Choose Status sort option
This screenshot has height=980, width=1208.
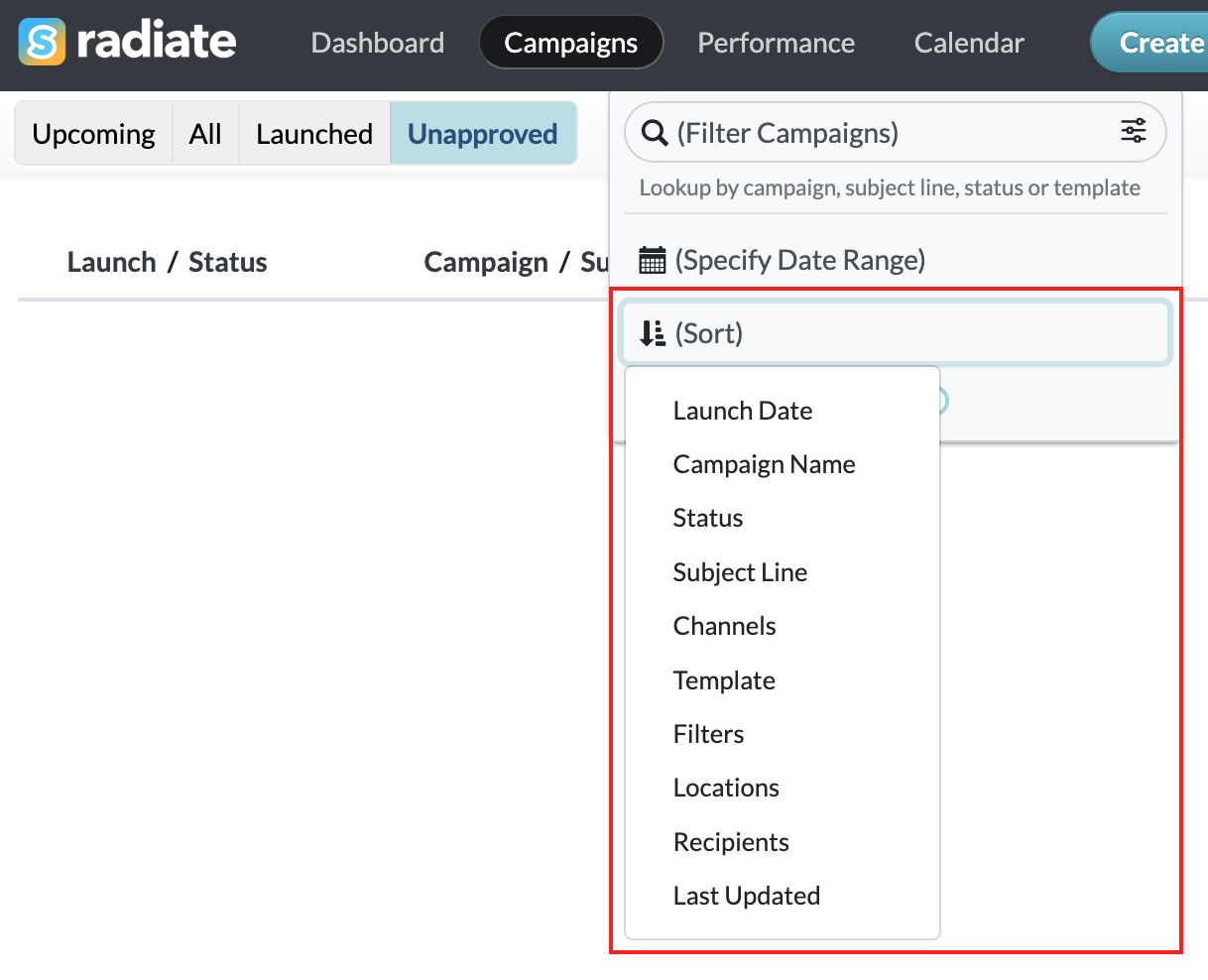708,518
